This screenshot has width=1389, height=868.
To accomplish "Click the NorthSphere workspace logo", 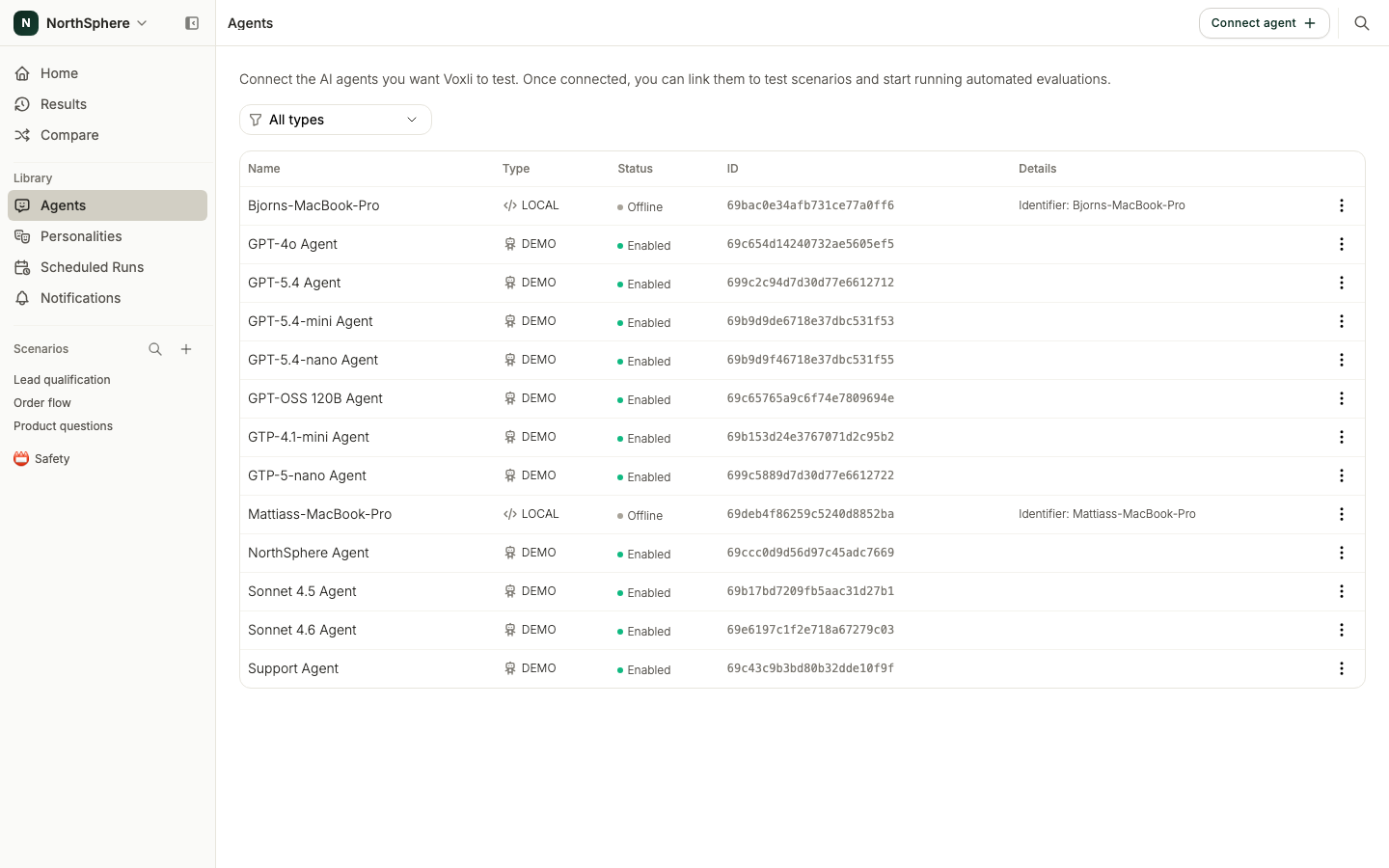I will [x=26, y=23].
